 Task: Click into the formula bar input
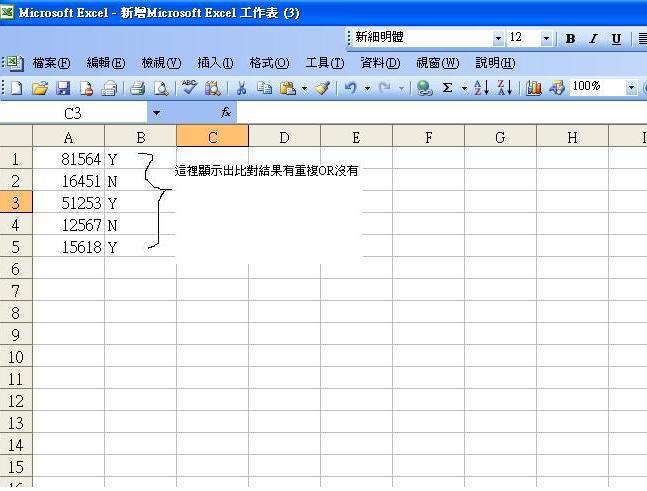click(x=442, y=113)
